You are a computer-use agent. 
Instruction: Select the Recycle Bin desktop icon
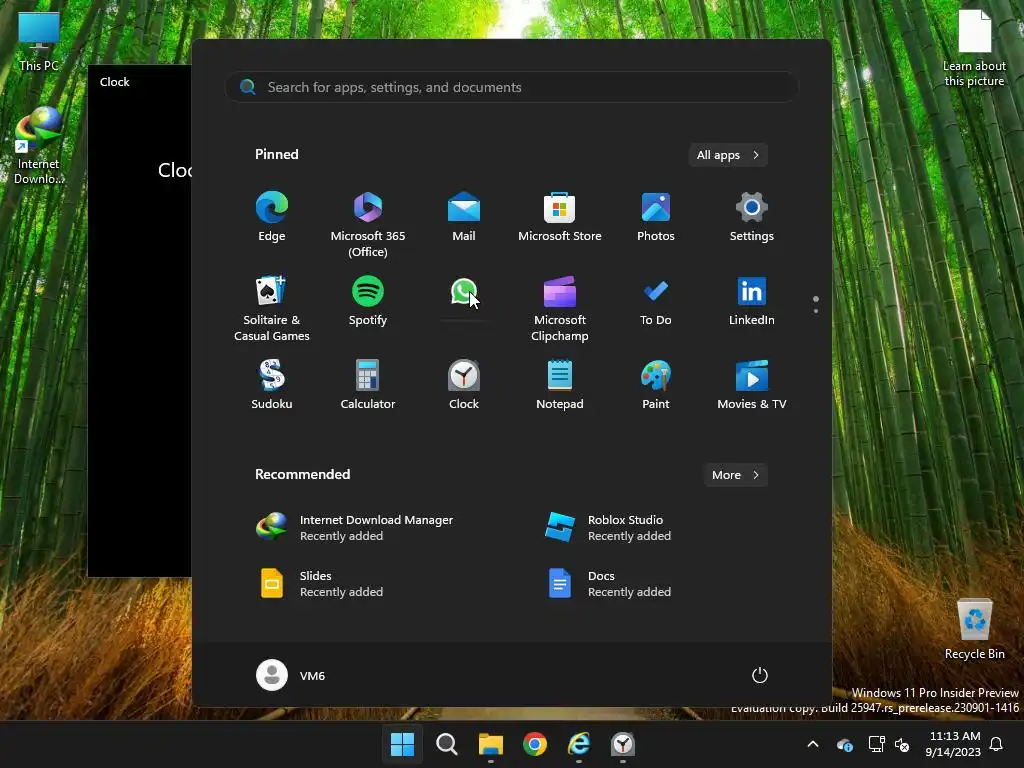coord(974,629)
